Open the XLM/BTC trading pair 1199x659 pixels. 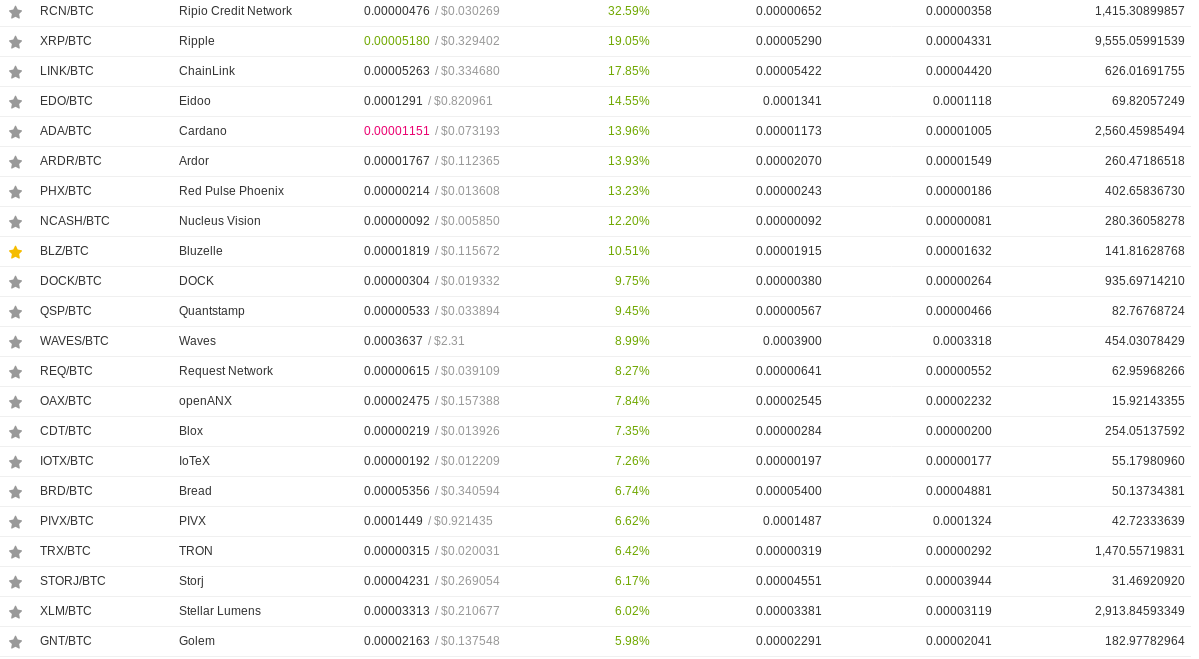(x=66, y=611)
